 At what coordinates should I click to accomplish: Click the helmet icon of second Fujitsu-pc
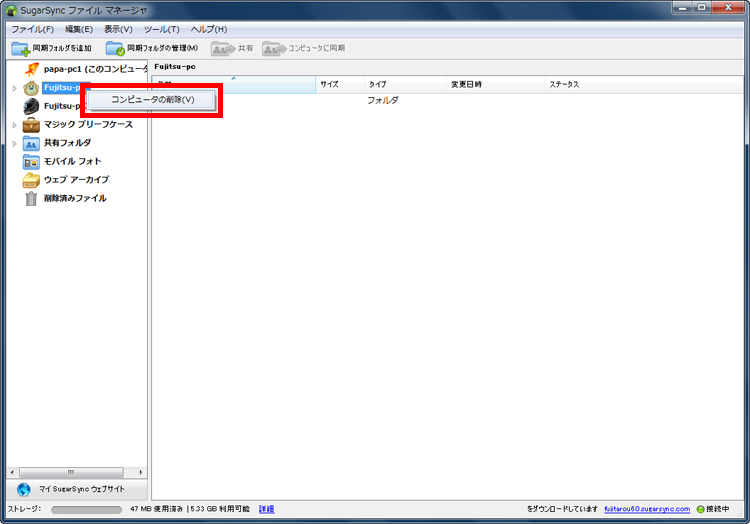[31, 106]
